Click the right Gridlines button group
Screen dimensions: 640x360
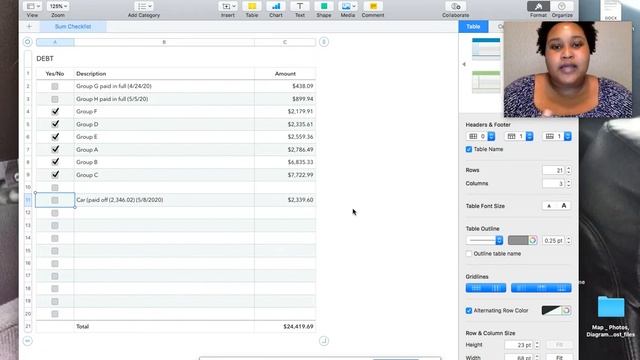pyautogui.click(x=541, y=288)
